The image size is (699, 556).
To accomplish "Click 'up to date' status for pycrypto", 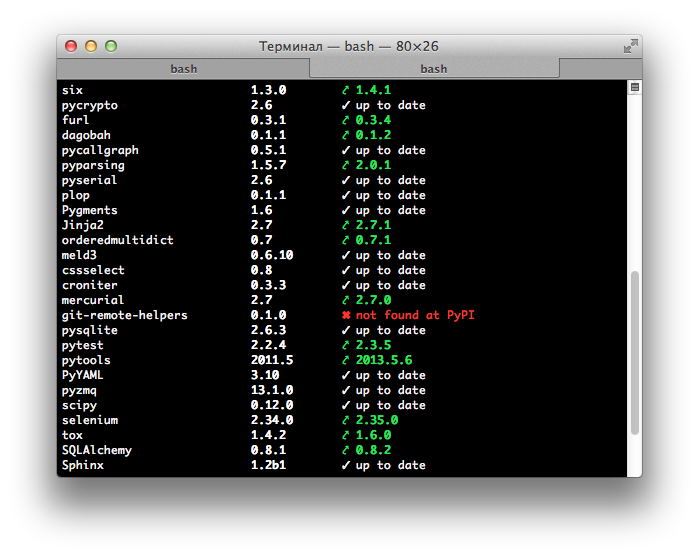I will [391, 106].
